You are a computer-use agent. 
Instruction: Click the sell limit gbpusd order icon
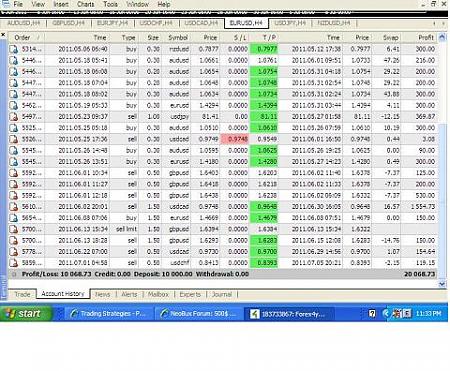coord(14,229)
